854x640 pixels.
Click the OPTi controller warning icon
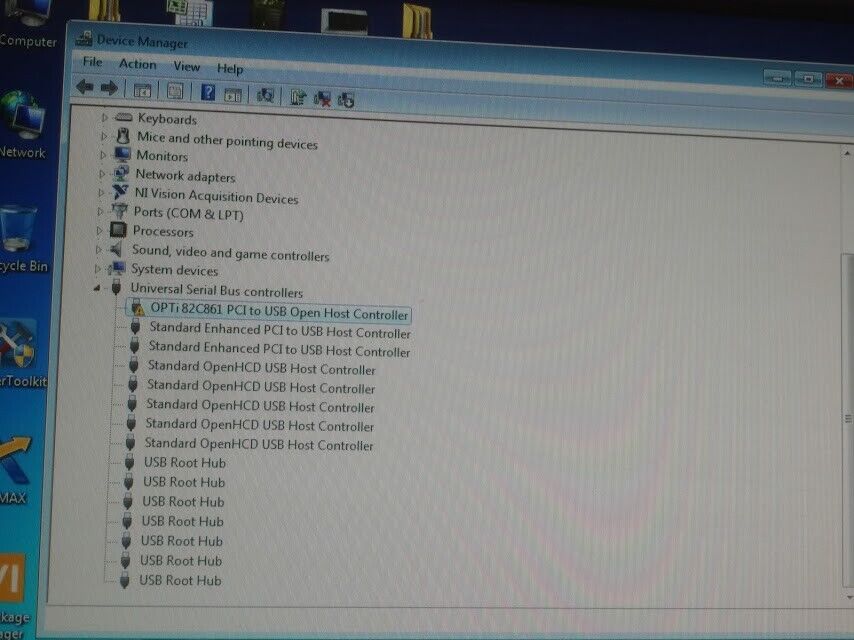point(138,307)
